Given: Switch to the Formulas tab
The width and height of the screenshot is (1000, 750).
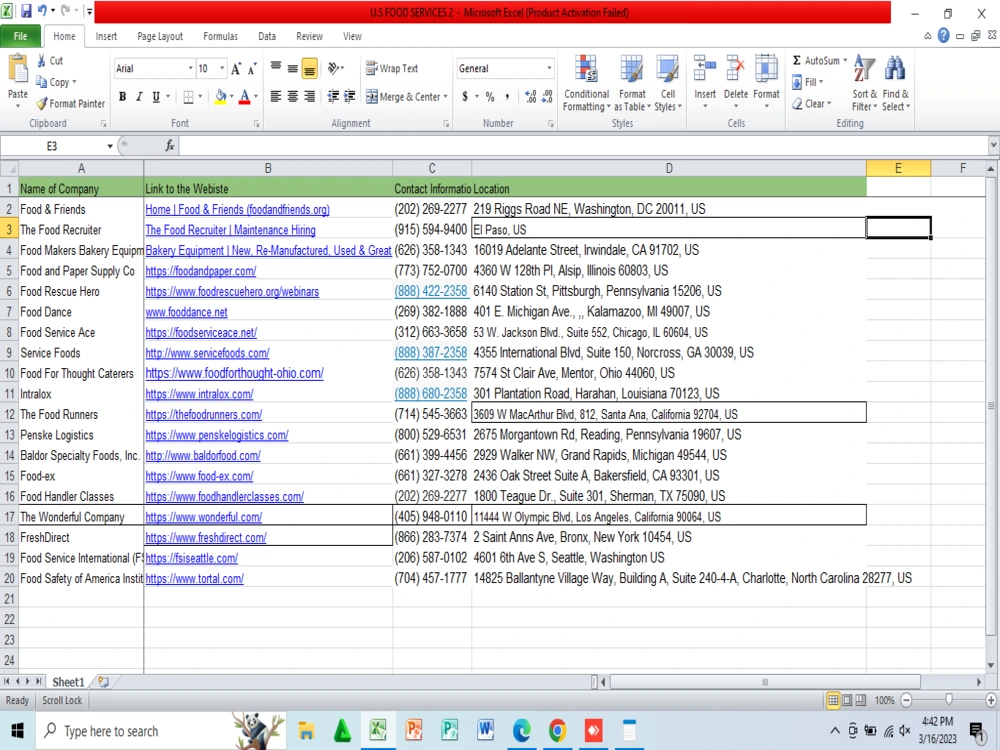Looking at the screenshot, I should 220,36.
